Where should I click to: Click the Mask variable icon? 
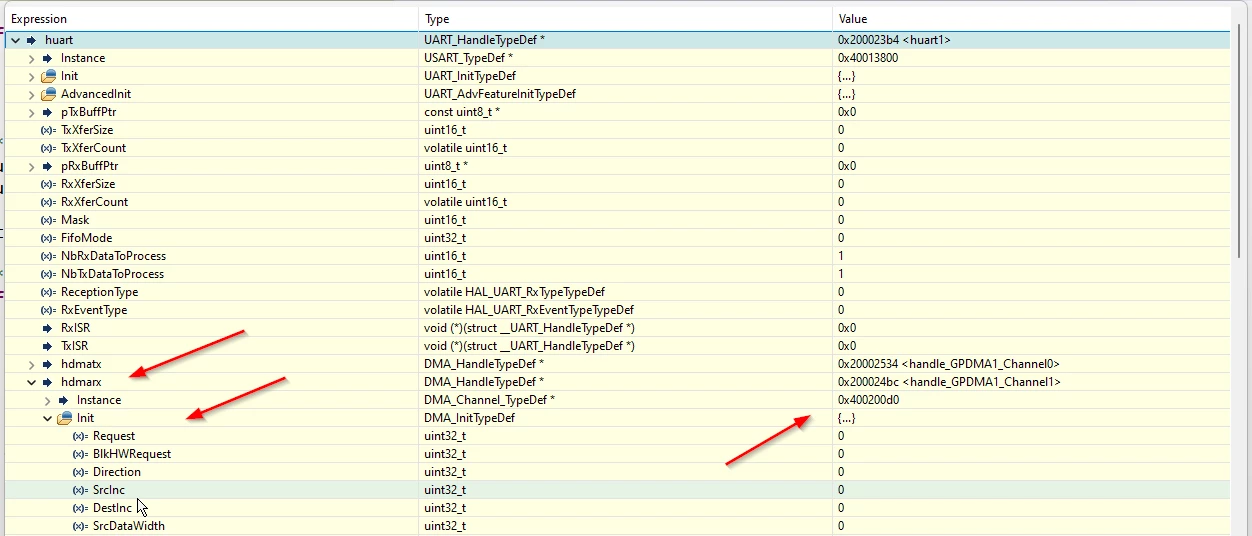coord(48,220)
